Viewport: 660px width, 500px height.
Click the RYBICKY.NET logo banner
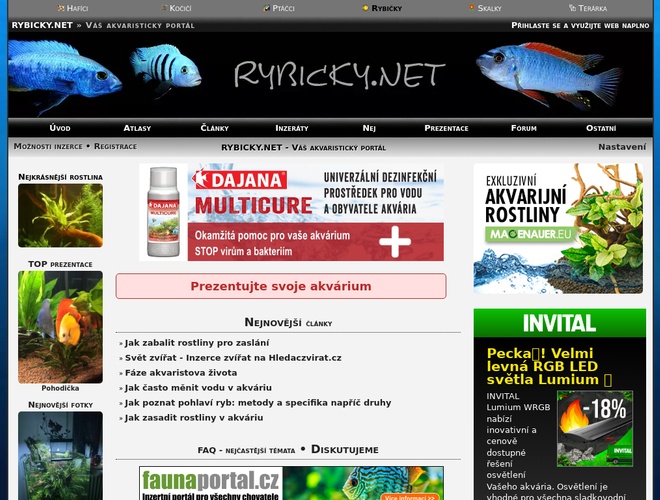[338, 75]
